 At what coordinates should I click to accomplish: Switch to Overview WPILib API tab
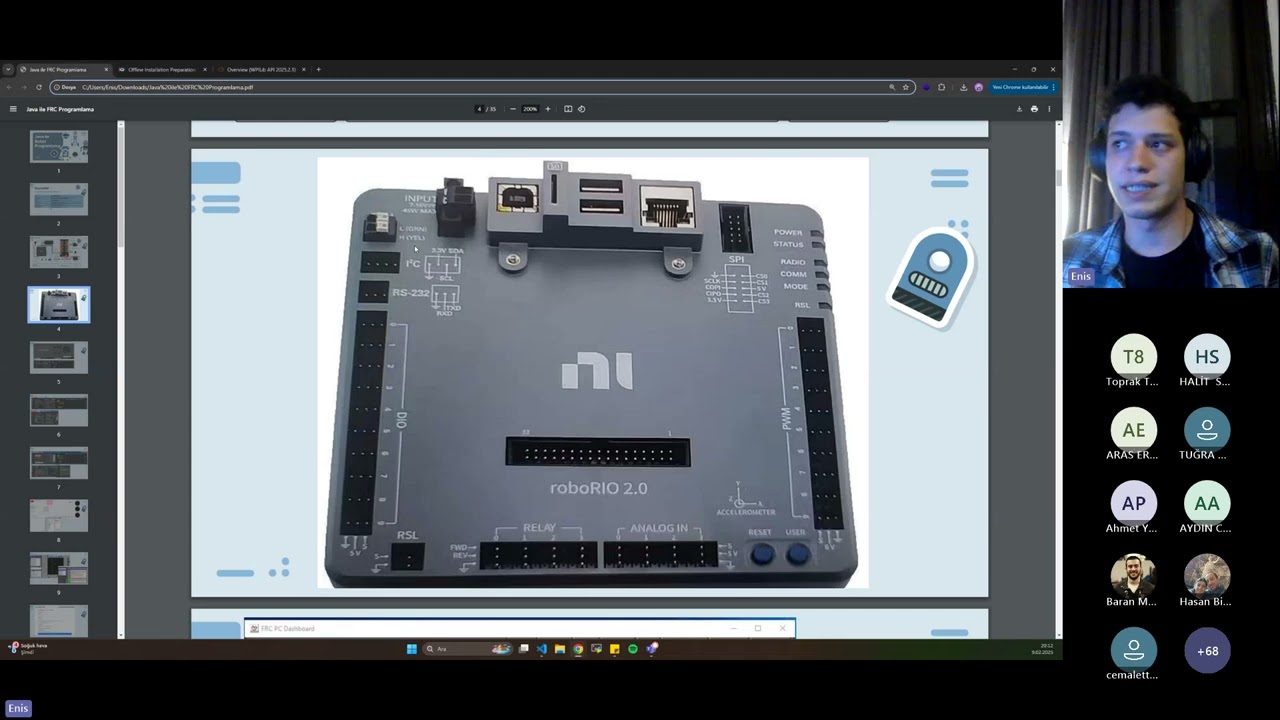coord(262,70)
